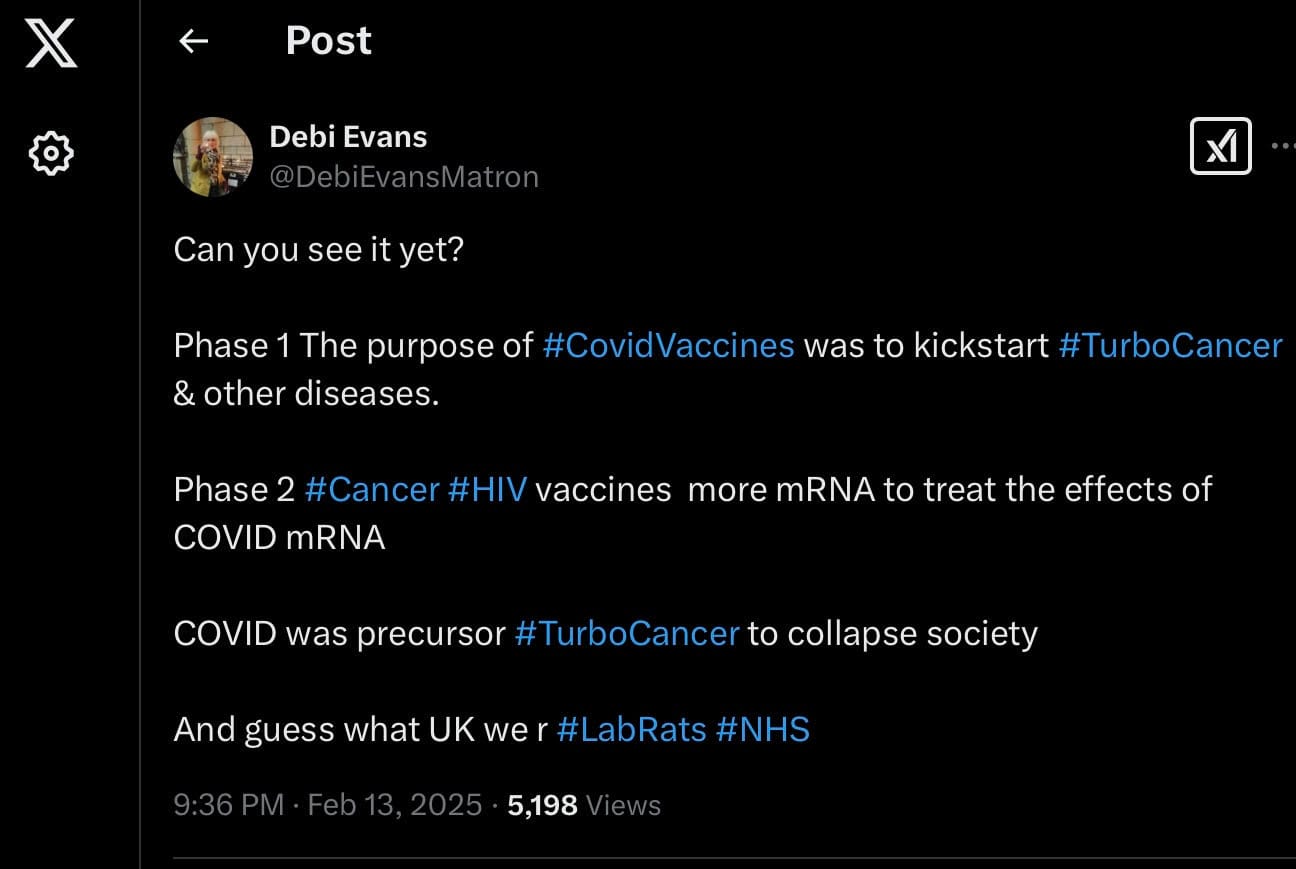Click #TurboCancer hashtag in the Phase 1 line

[1170, 346]
